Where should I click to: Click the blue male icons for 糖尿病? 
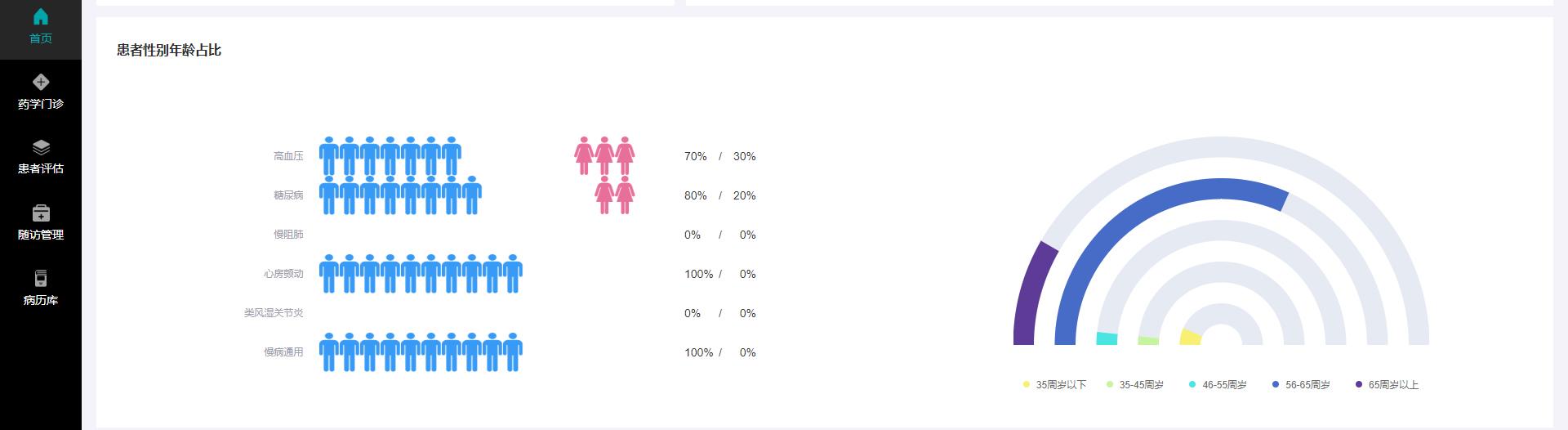tap(400, 195)
